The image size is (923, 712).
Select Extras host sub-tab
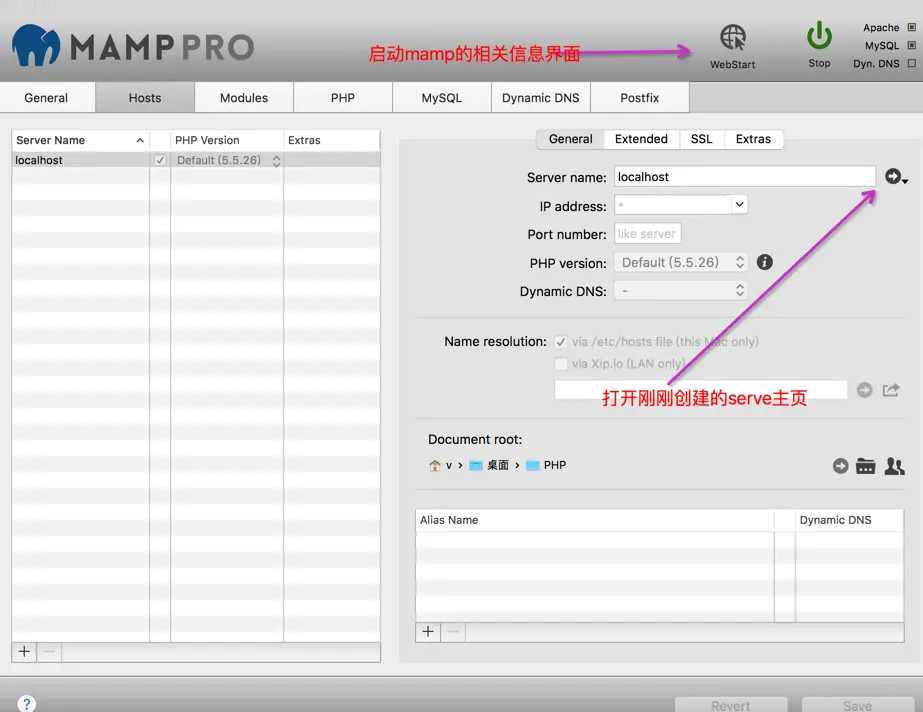click(753, 139)
